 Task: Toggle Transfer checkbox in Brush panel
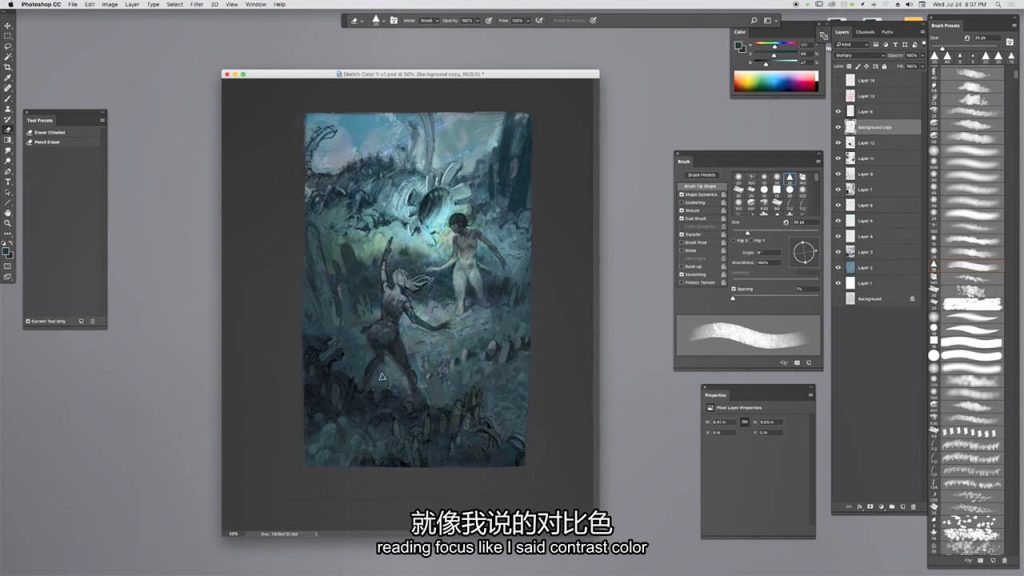[x=682, y=234]
